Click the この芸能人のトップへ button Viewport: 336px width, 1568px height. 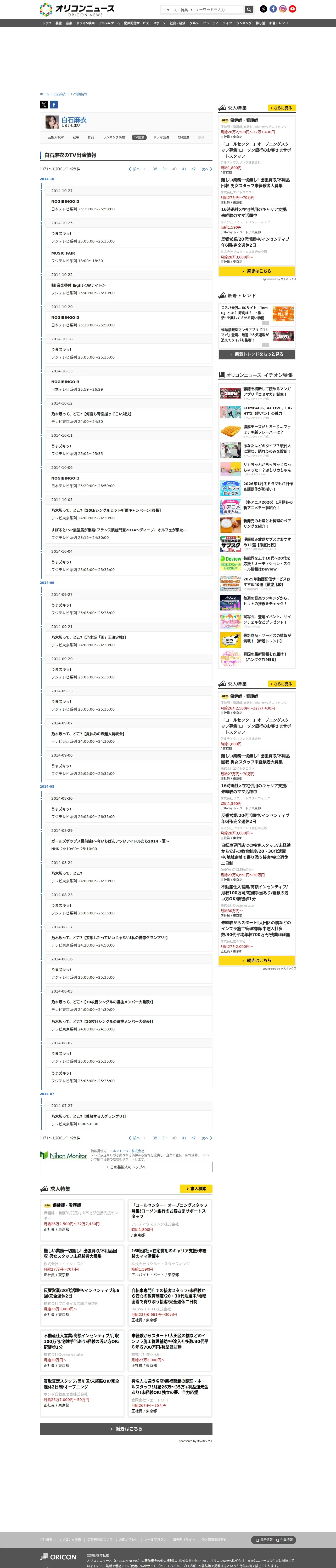click(126, 1167)
